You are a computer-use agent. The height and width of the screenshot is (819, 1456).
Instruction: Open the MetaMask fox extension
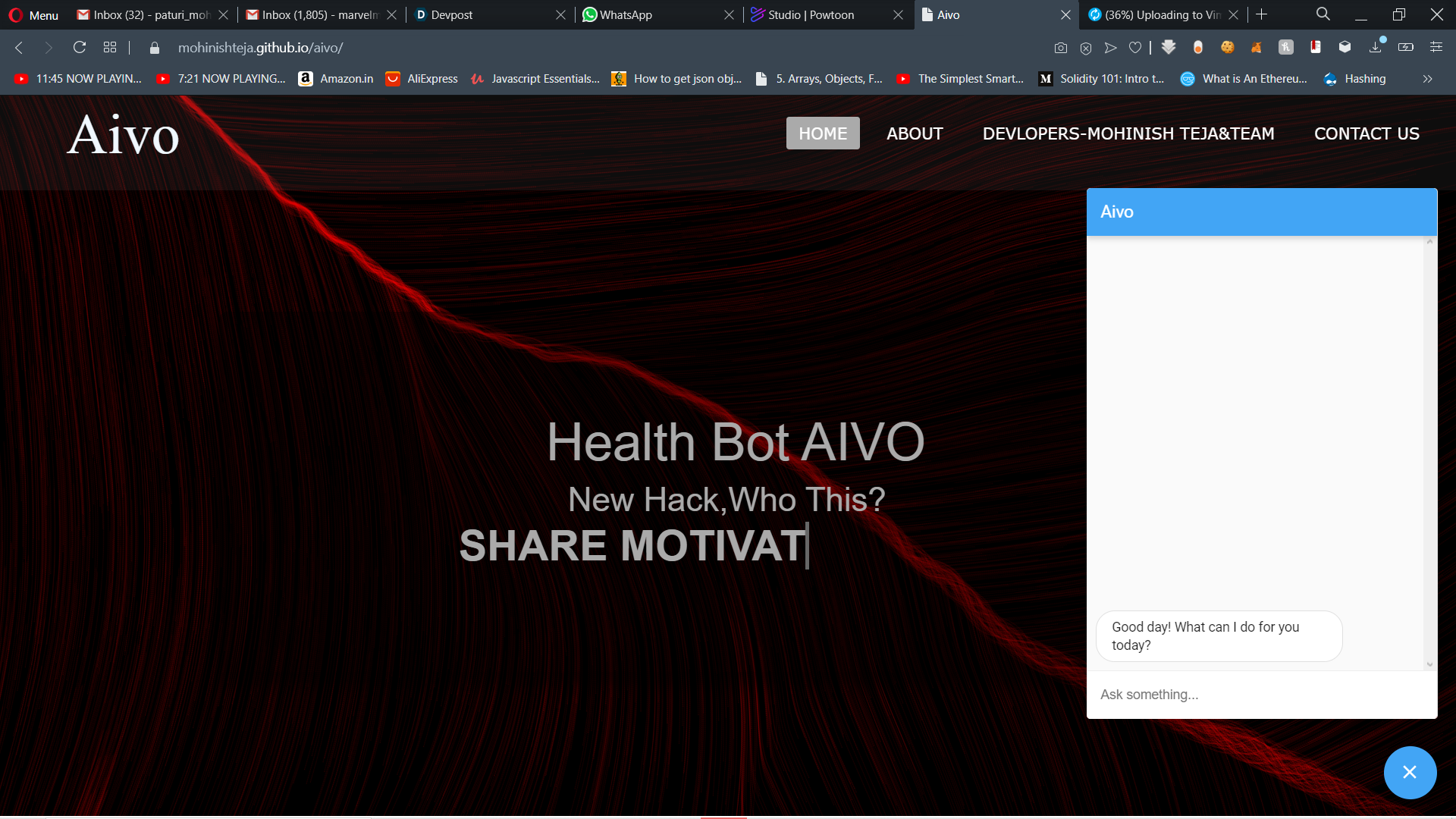pos(1257,48)
